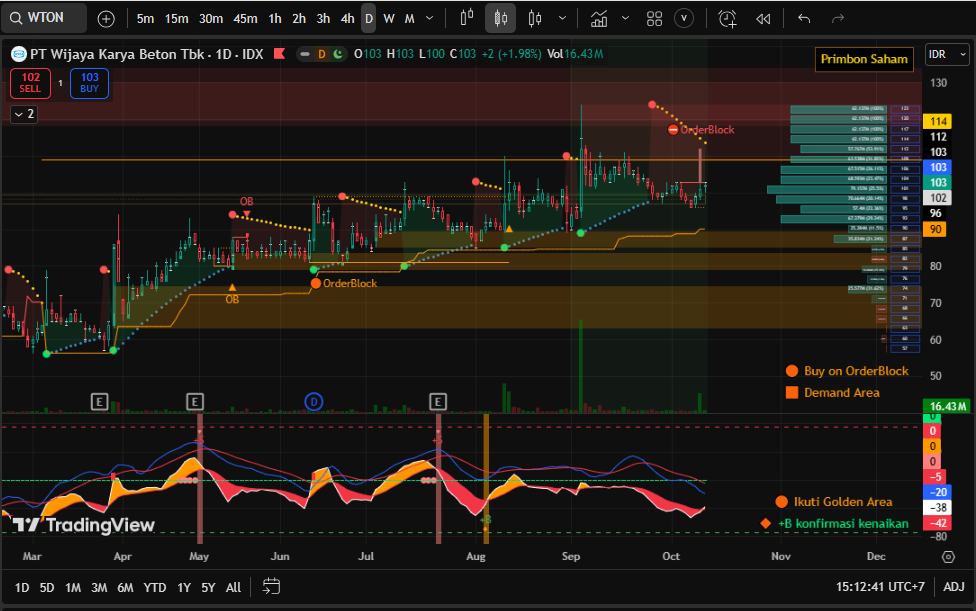This screenshot has height=611, width=976.
Task: Select the YTD date range
Action: pos(155,587)
